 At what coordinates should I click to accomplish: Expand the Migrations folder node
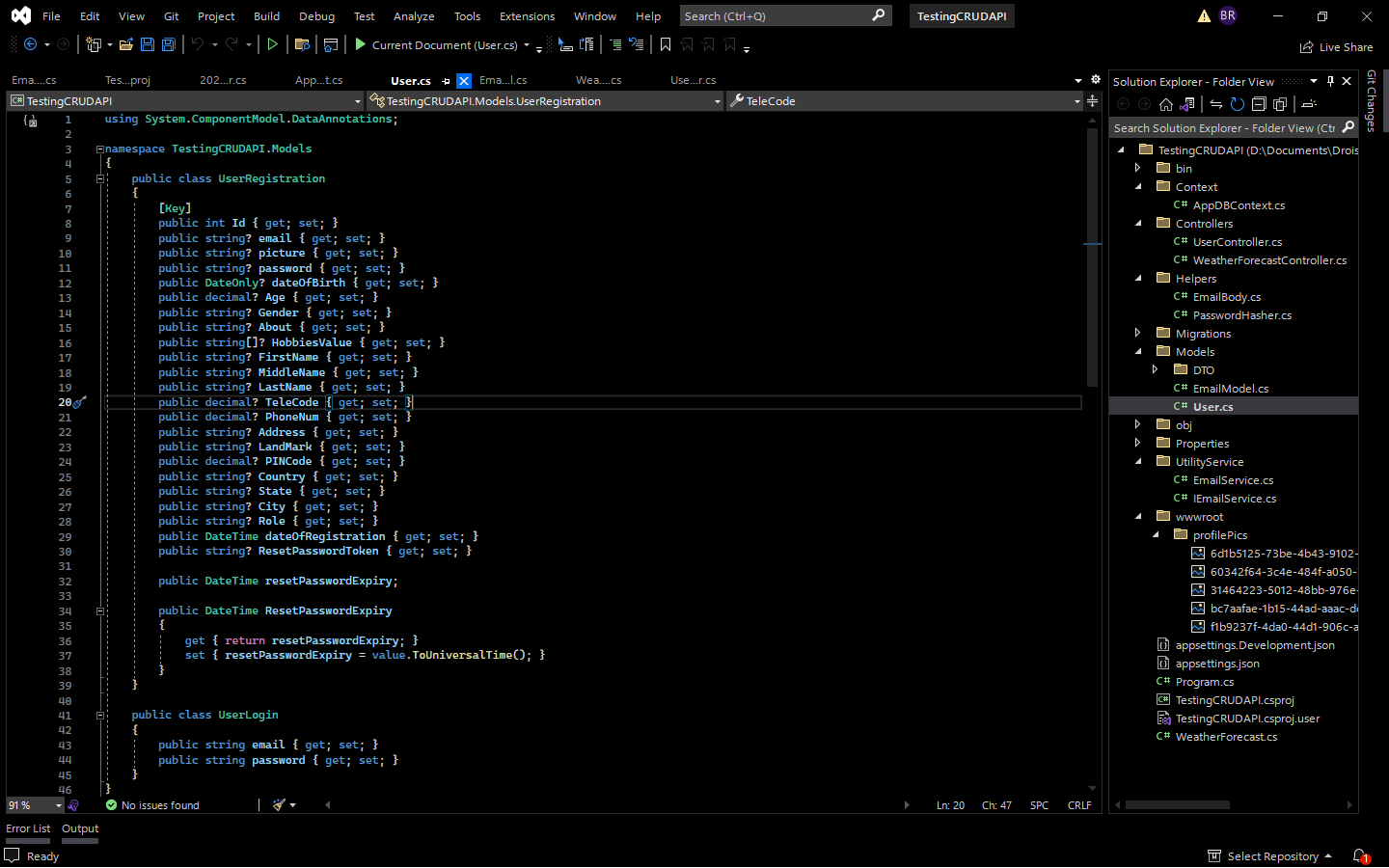[1138, 333]
